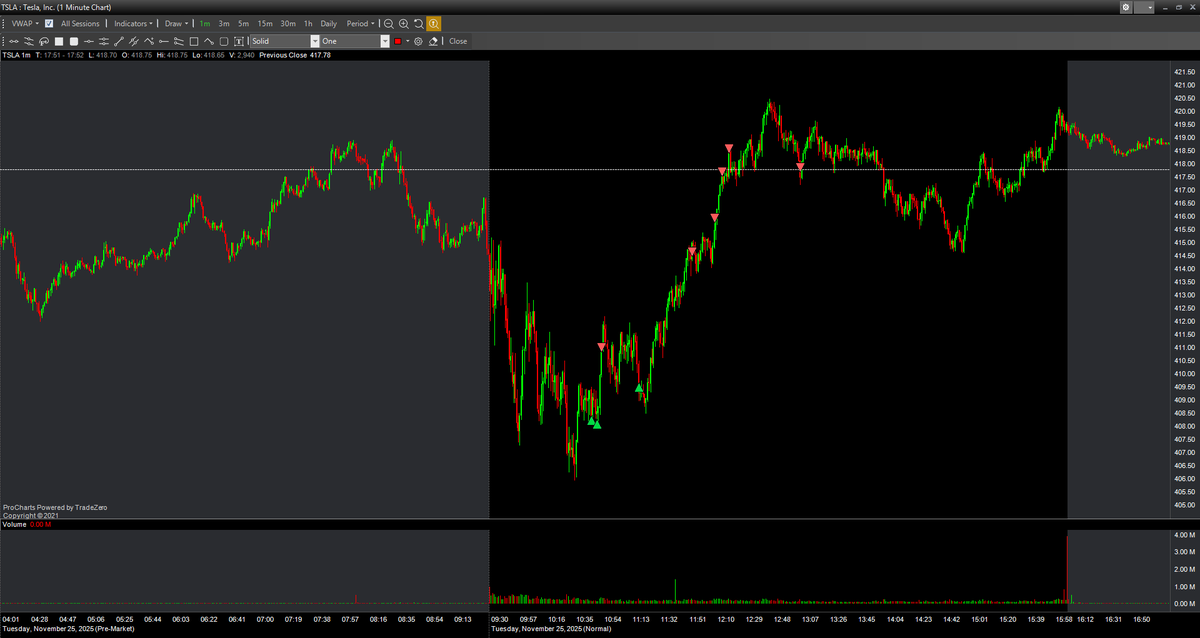1200x638 pixels.
Task: Select the horizontal ray drawing tool
Action: pos(164,41)
